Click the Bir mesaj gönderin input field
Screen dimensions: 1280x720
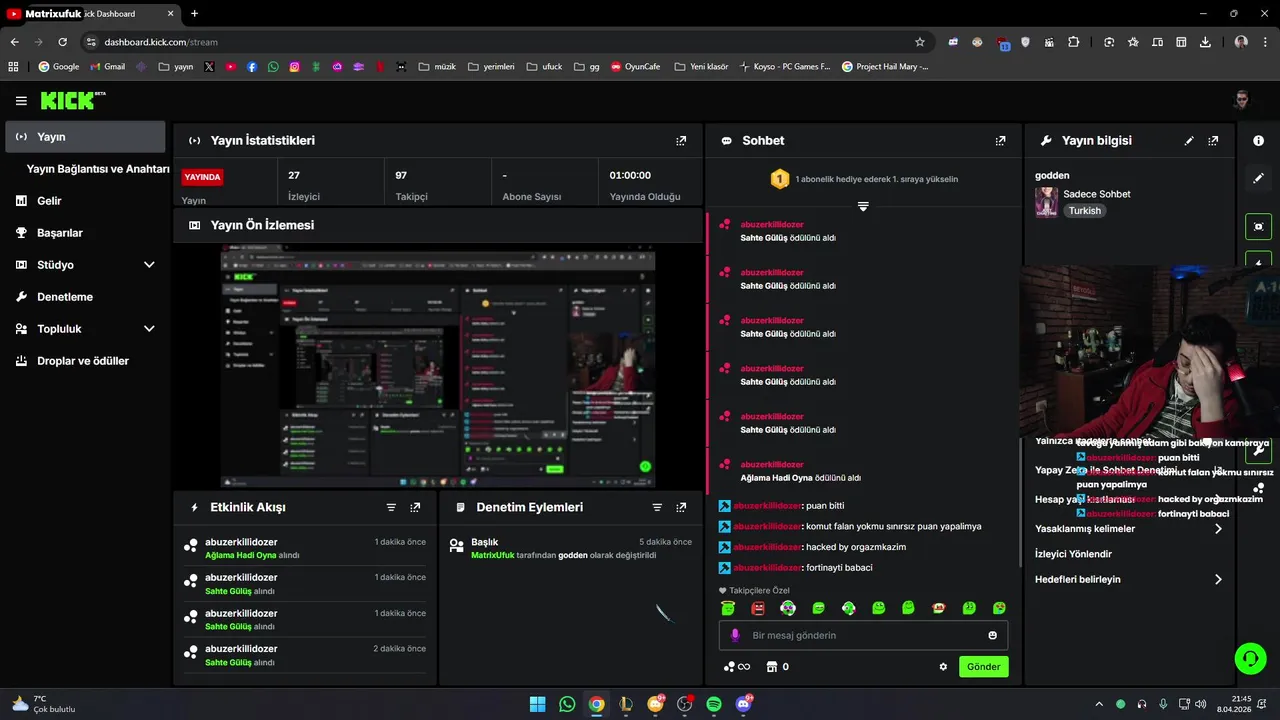point(863,635)
